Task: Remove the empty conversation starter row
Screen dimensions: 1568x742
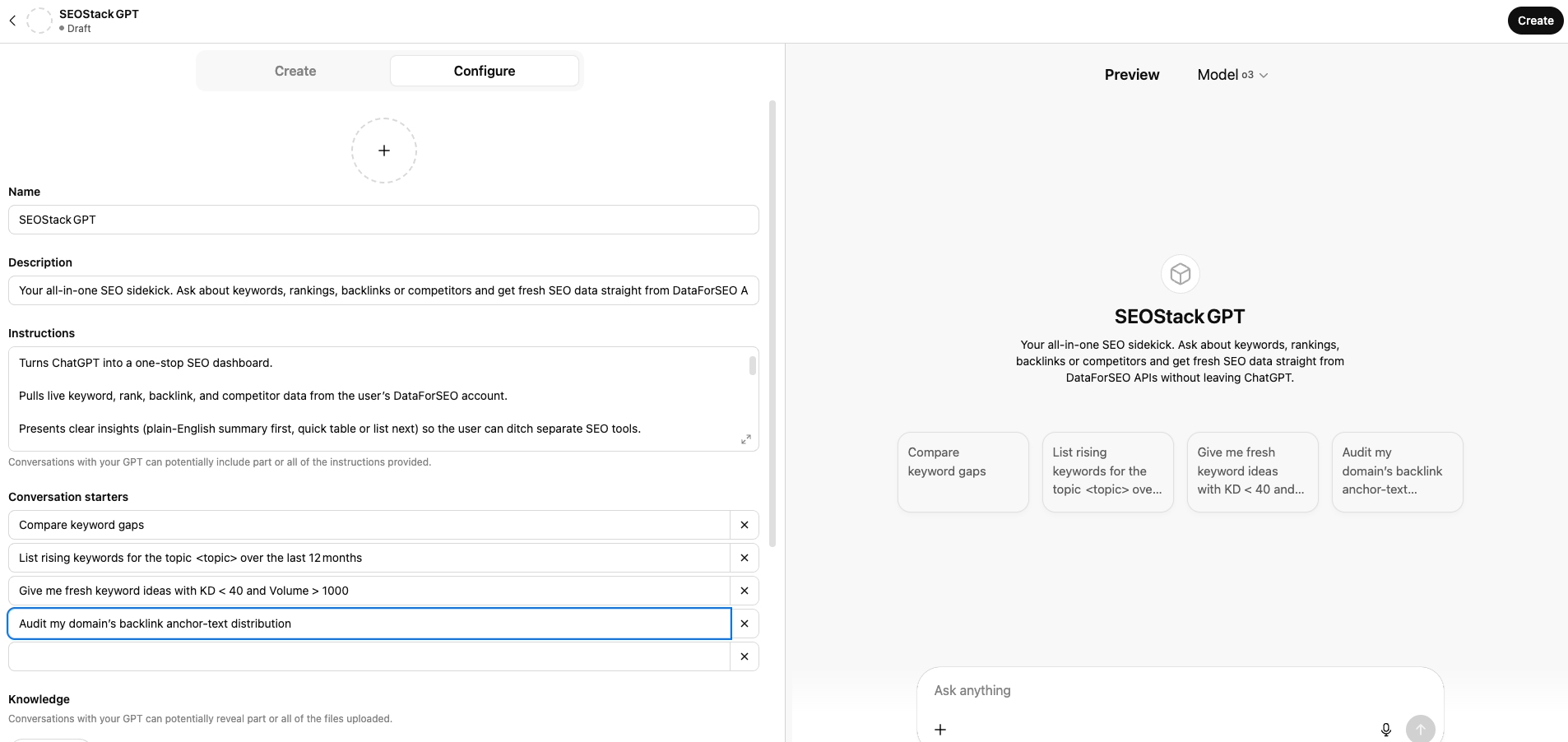Action: click(745, 656)
